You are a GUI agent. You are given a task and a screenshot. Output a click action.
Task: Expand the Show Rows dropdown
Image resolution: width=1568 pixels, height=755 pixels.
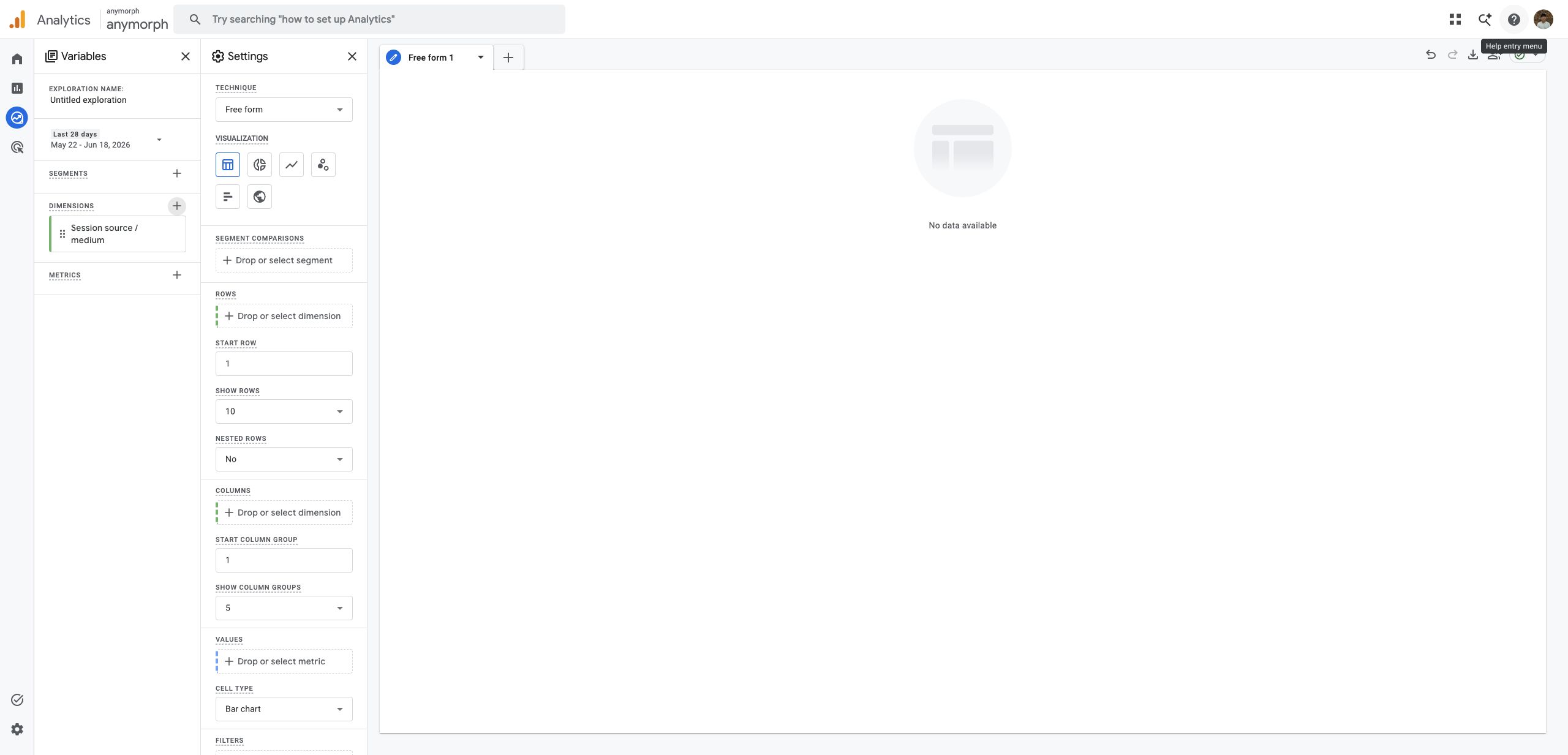pos(284,411)
